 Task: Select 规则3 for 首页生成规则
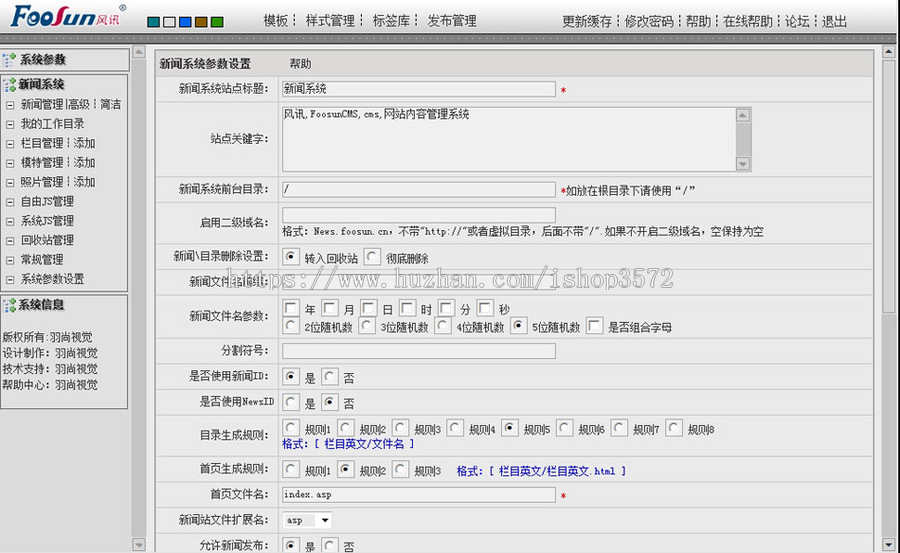click(x=400, y=469)
